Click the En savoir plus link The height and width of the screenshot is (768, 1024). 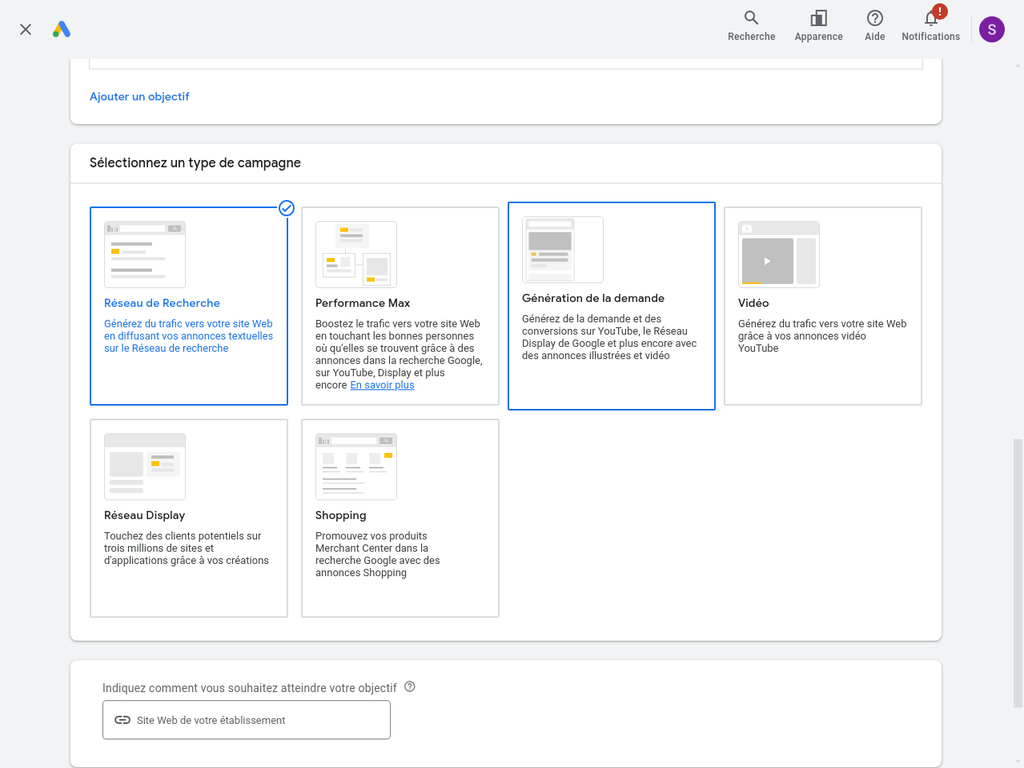tap(382, 385)
